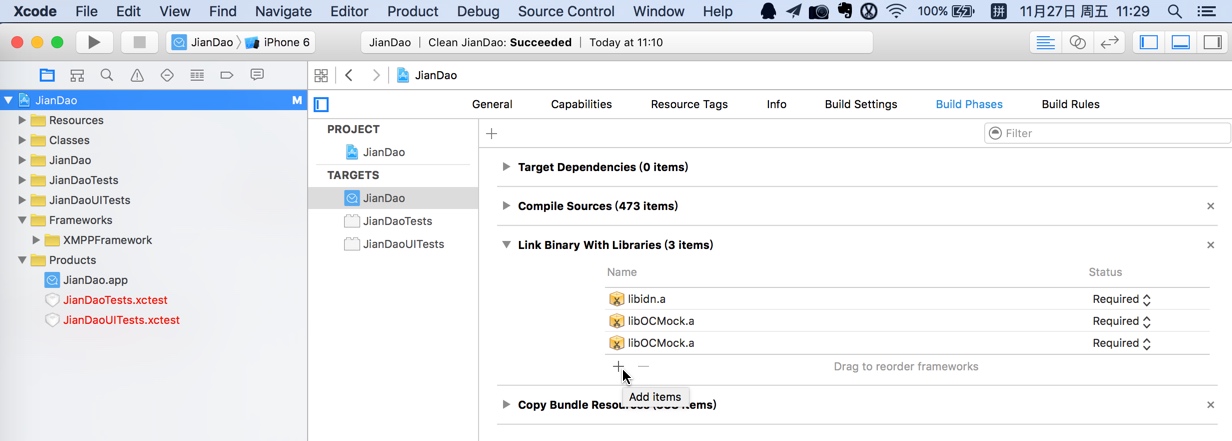Open the Resource Tags tab
This screenshot has width=1232, height=441.
689,104
